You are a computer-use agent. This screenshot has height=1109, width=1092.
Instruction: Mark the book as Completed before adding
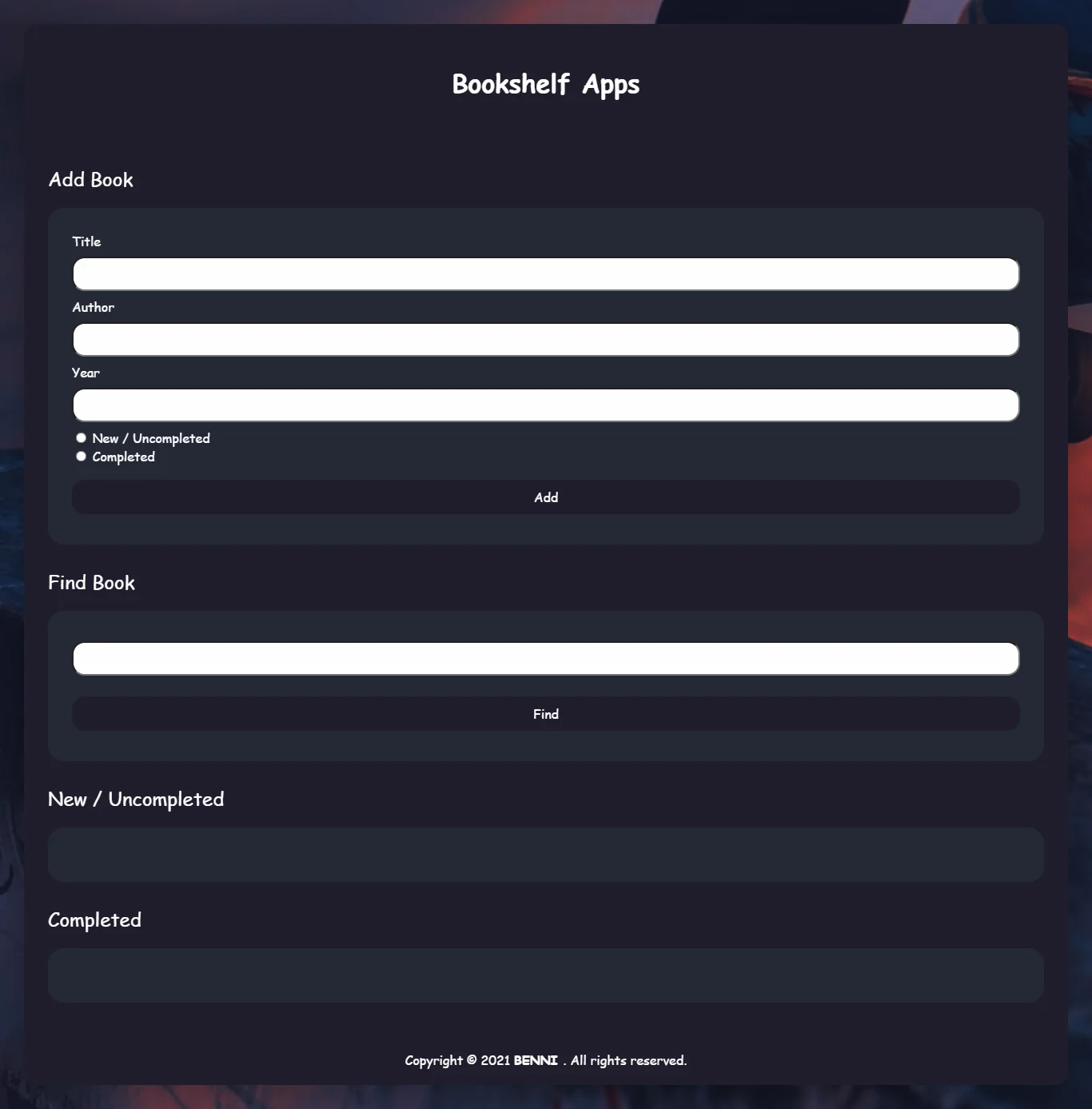pos(81,456)
